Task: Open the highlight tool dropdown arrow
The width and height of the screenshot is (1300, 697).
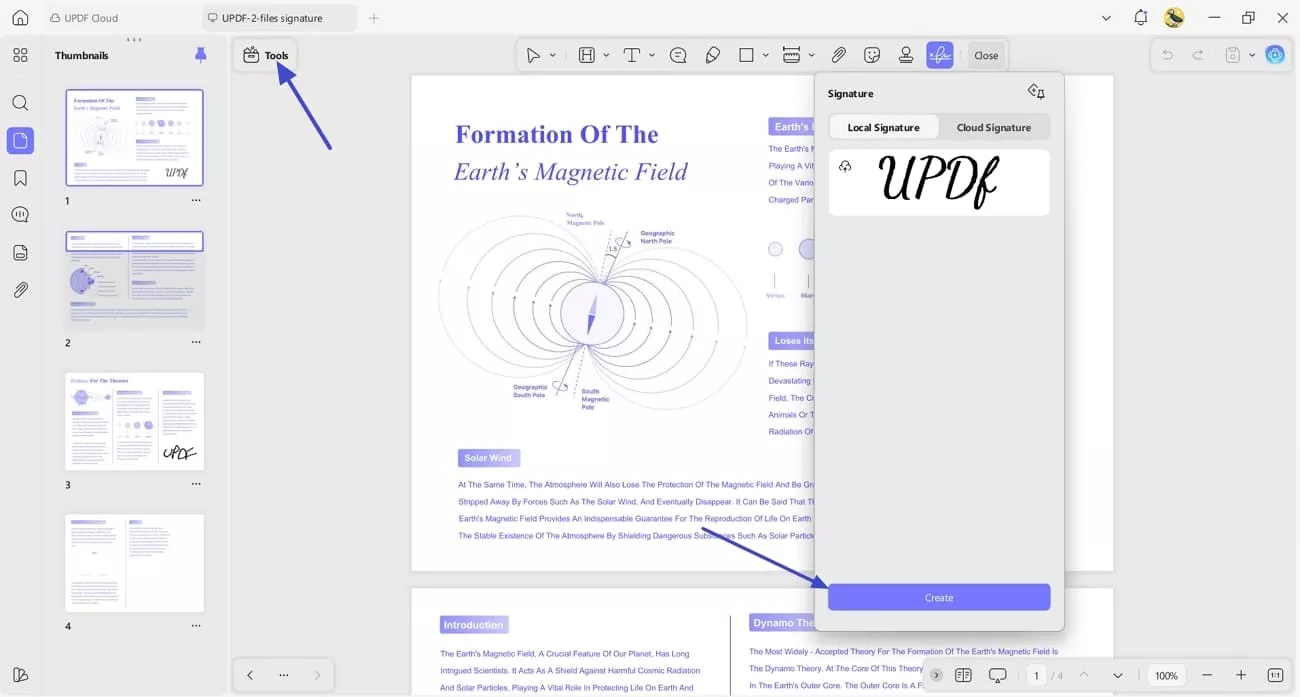Action: click(606, 55)
